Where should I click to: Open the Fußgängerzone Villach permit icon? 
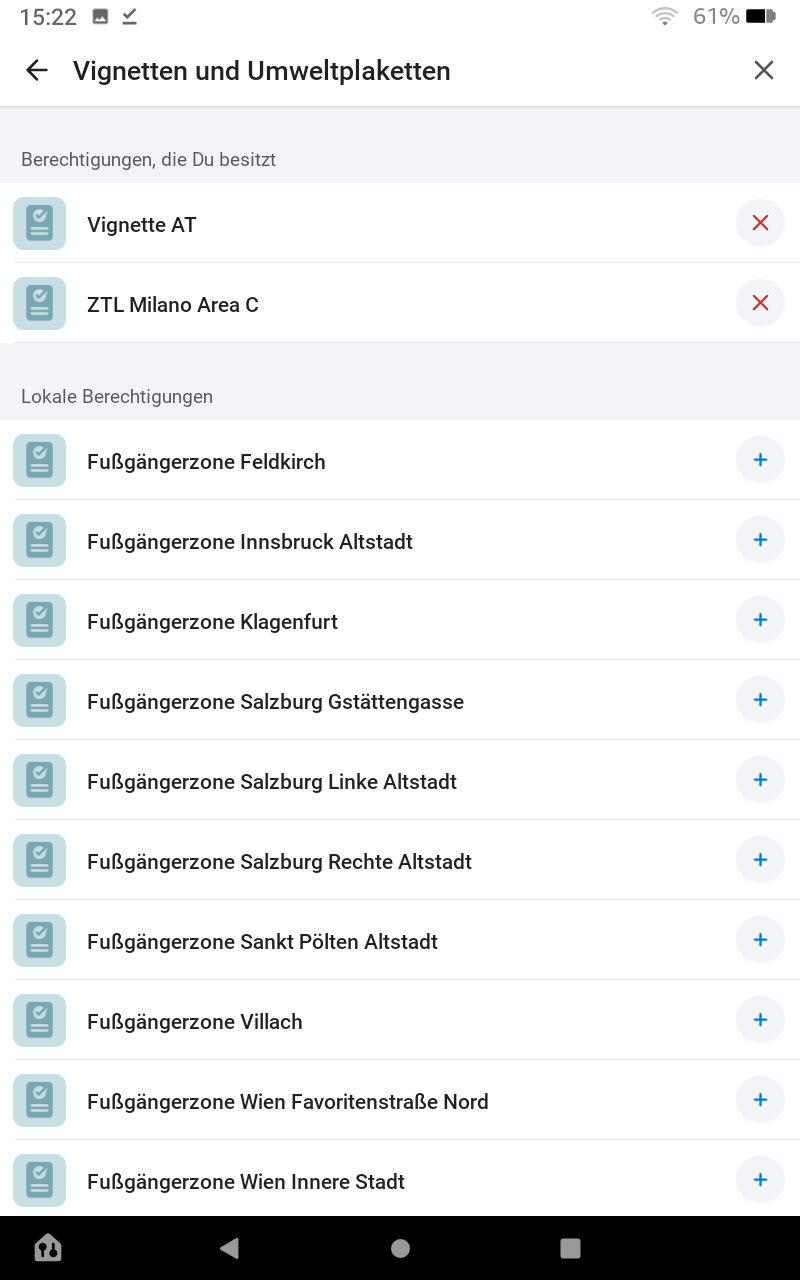[x=39, y=1020]
